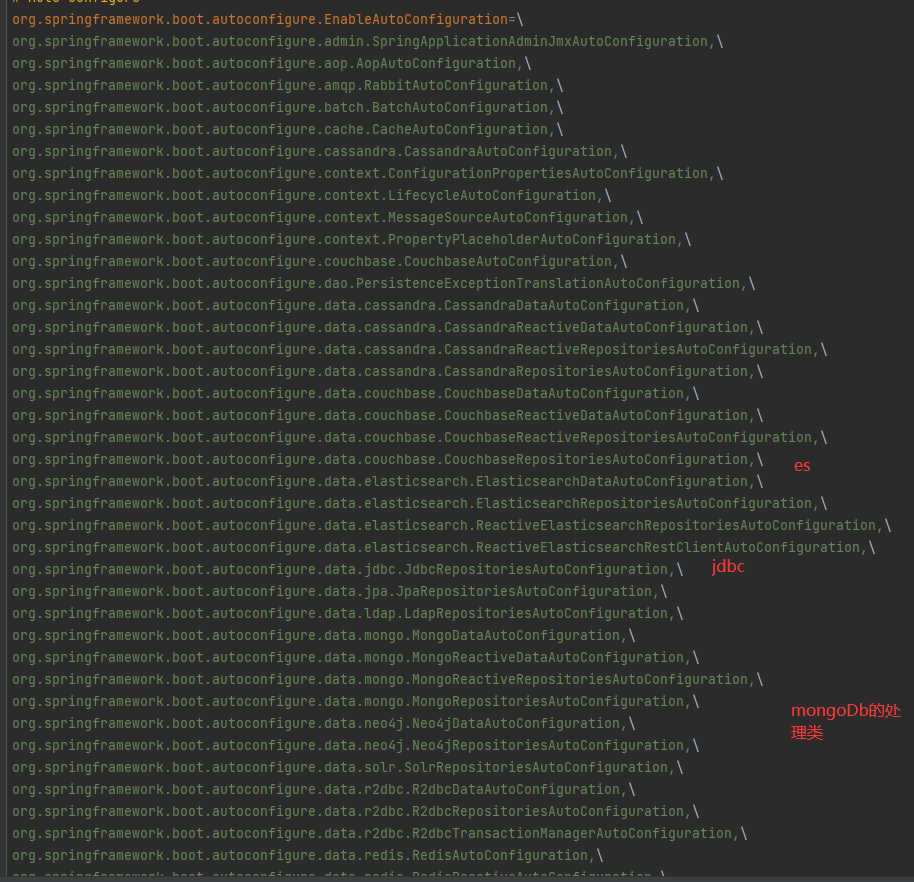Select R2dbcTransactionManagerAutoConfiguration line
Image resolution: width=914 pixels, height=882 pixels.
(379, 834)
